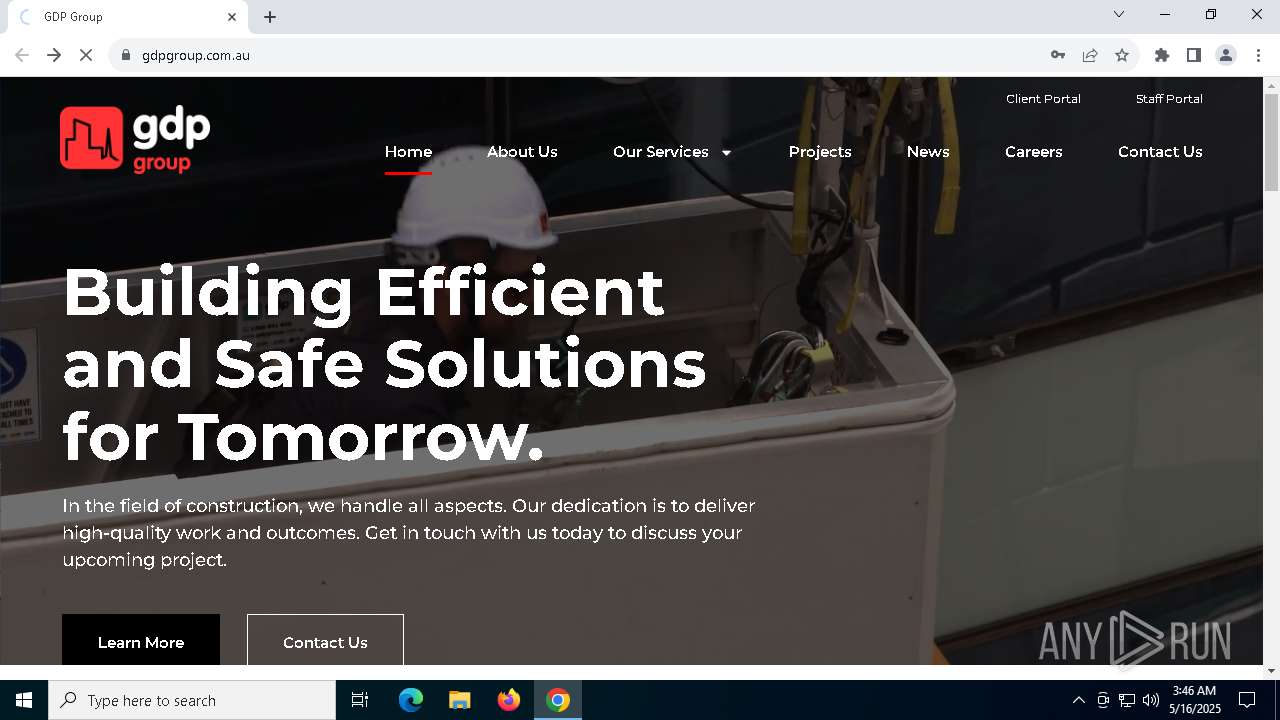1280x720 pixels.
Task: Click the page vertical scrollbar
Action: pos(1271,142)
